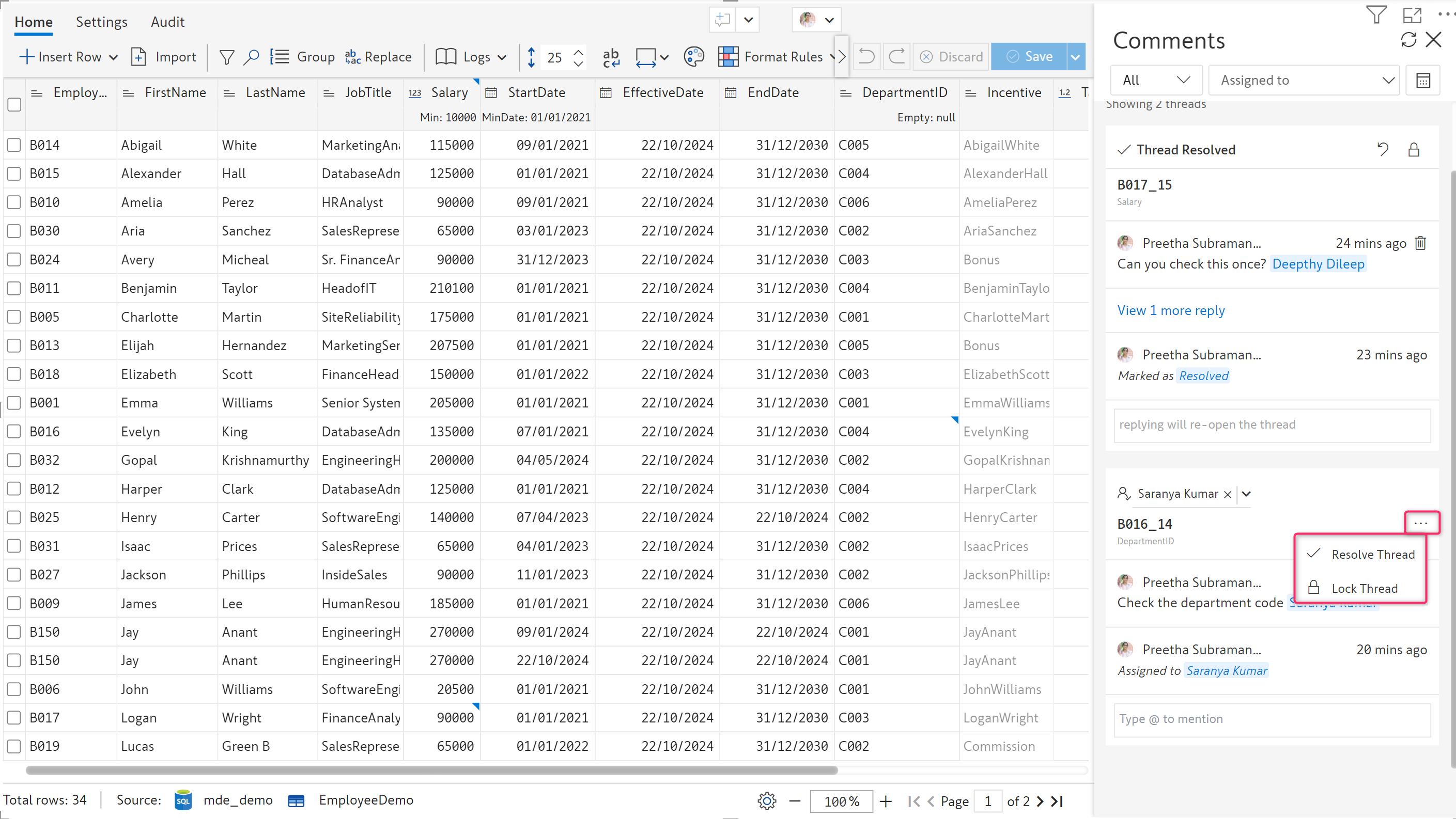Refresh the Comments panel
The image size is (1456, 819).
(x=1408, y=40)
